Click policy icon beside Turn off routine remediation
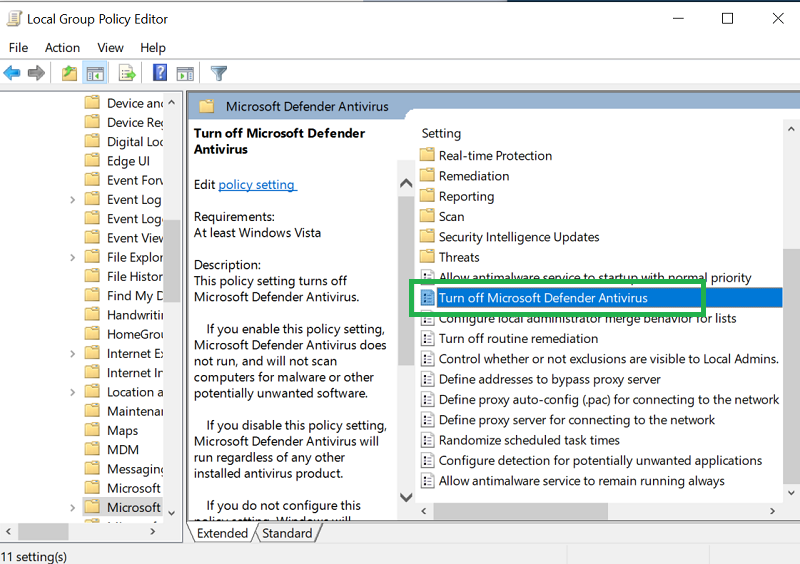The width and height of the screenshot is (800, 564). click(x=428, y=338)
